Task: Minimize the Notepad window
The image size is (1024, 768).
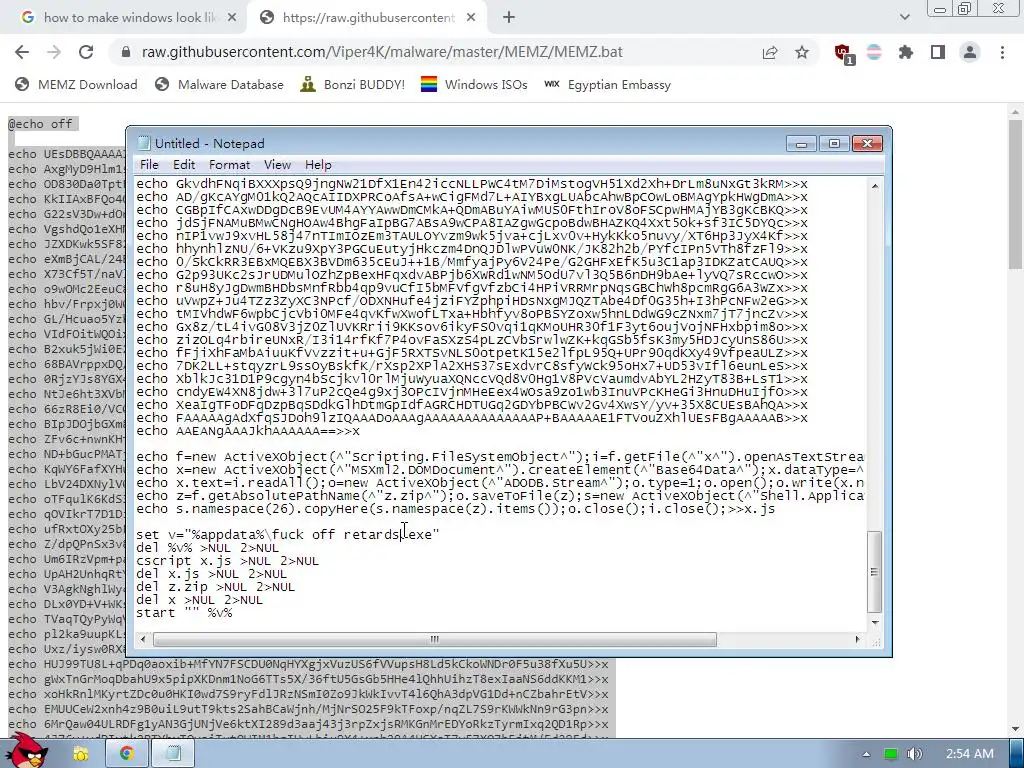Action: pos(801,143)
